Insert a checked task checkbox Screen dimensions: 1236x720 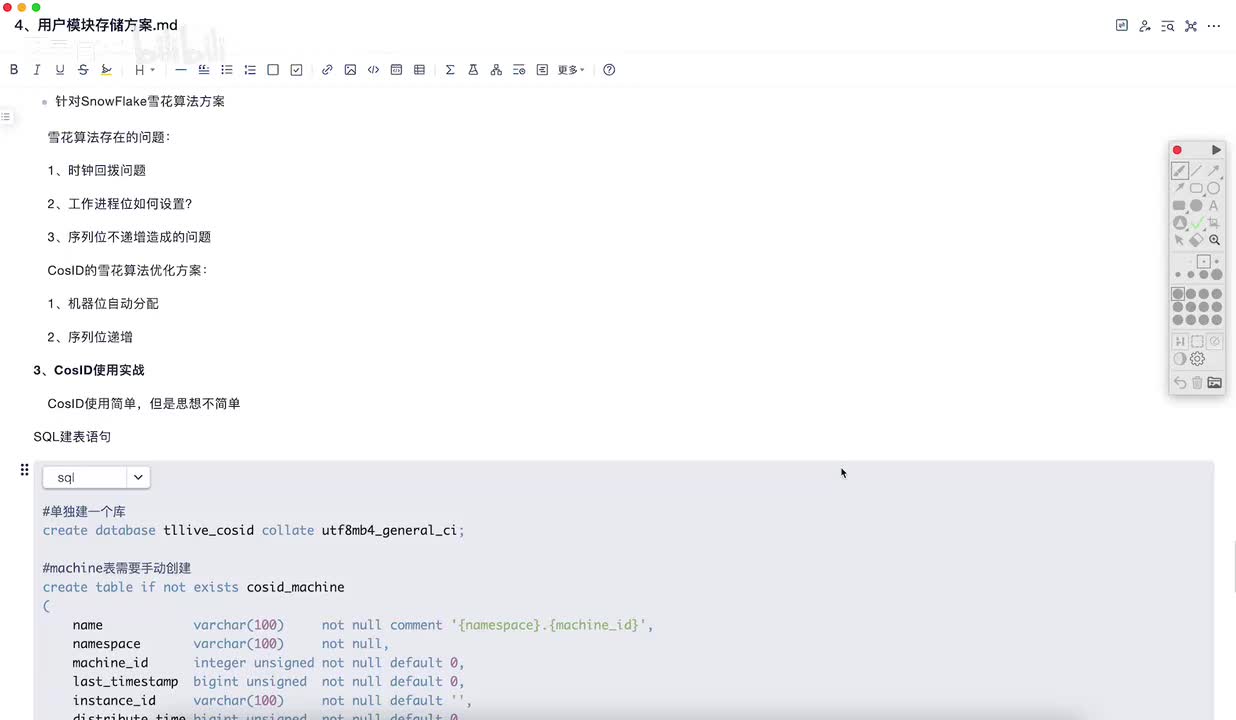[297, 70]
